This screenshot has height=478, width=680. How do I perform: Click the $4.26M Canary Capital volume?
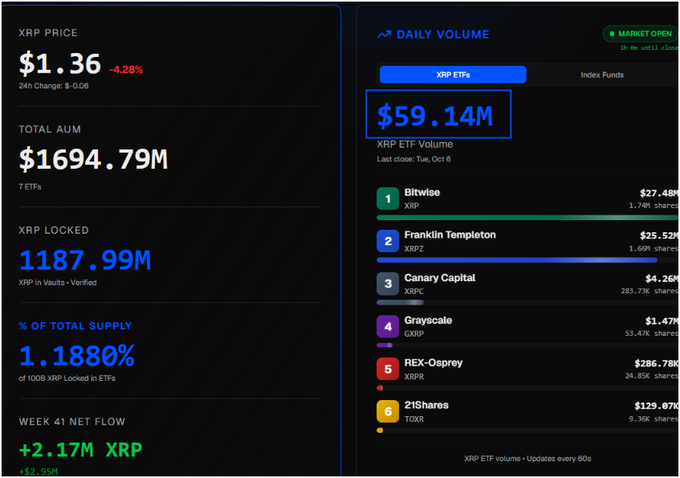[661, 278]
